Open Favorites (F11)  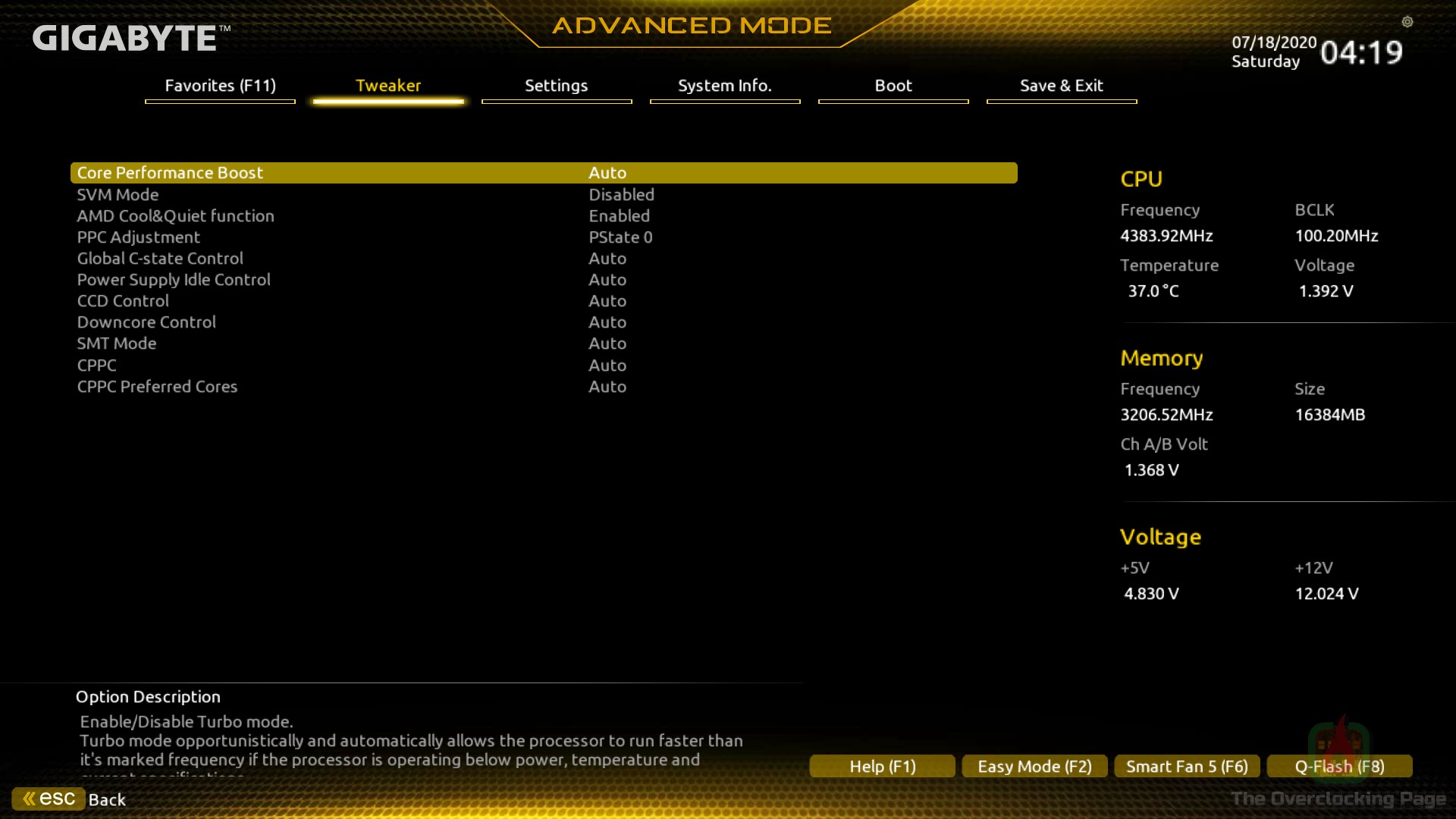[219, 86]
